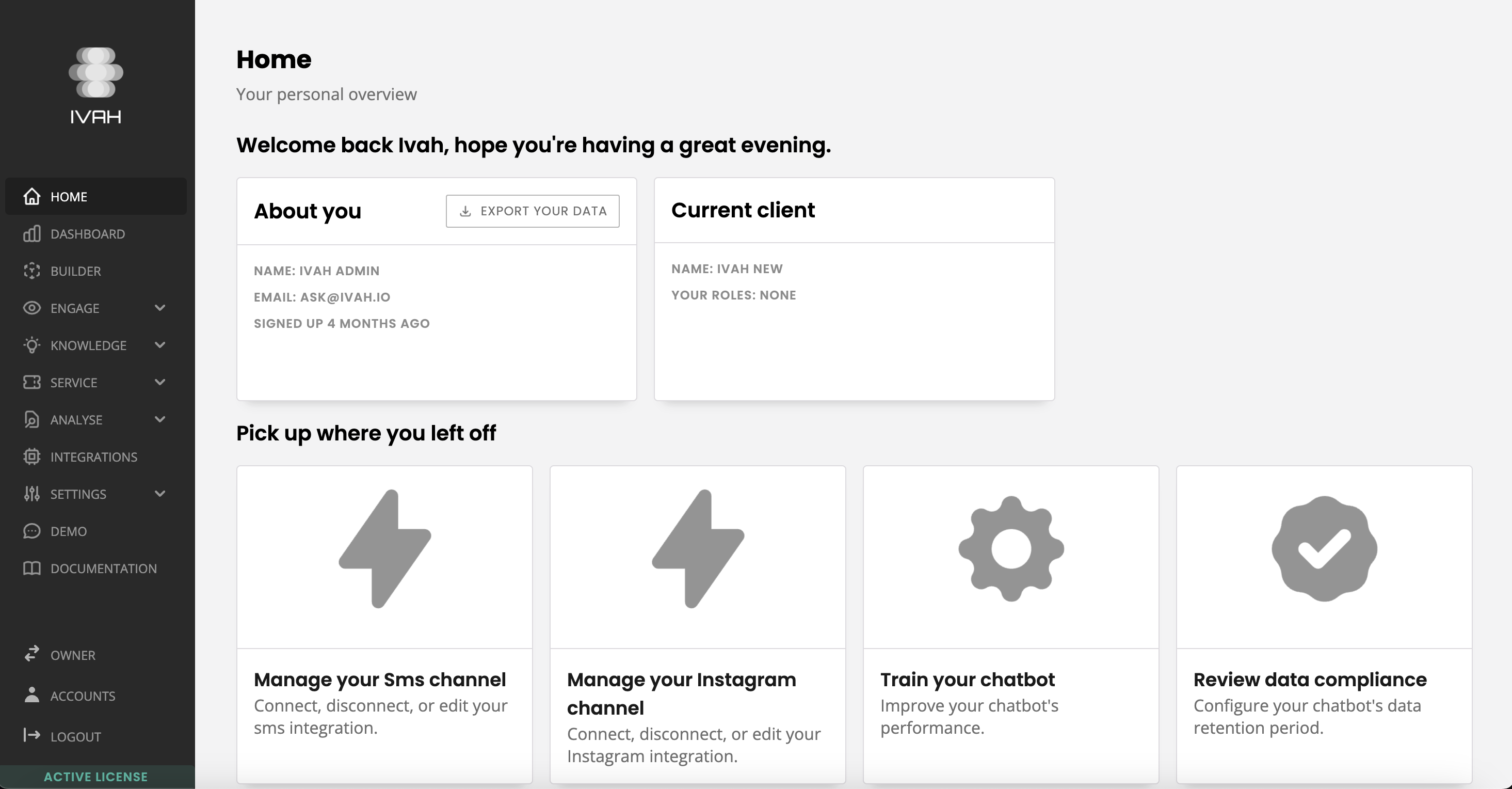Expand the Engage submenu chevron
The image size is (1512, 789).
coord(159,308)
